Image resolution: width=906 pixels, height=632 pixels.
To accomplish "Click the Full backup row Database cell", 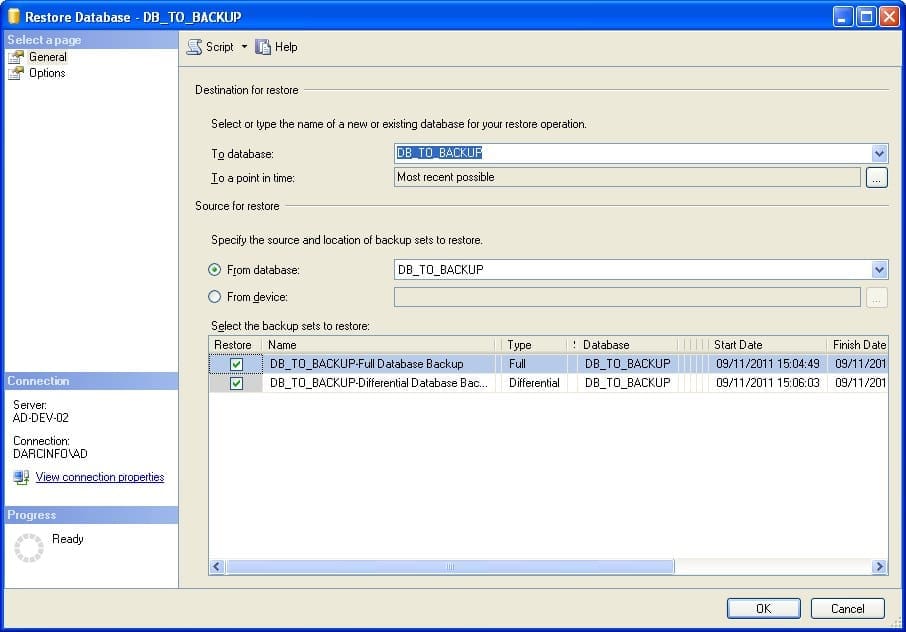I will [x=627, y=364].
